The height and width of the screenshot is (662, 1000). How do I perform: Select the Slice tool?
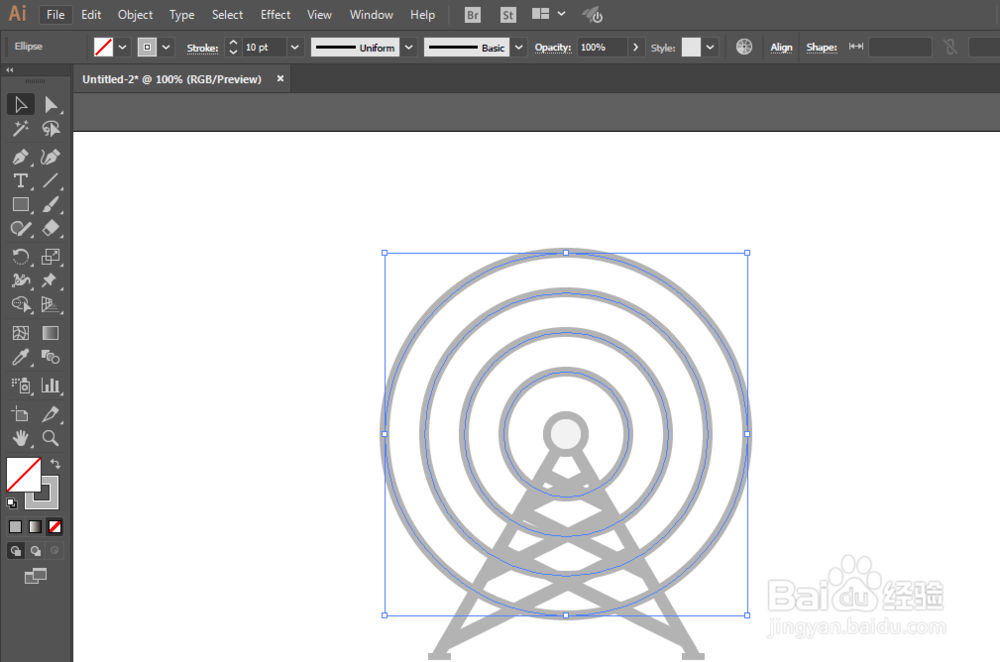50,414
